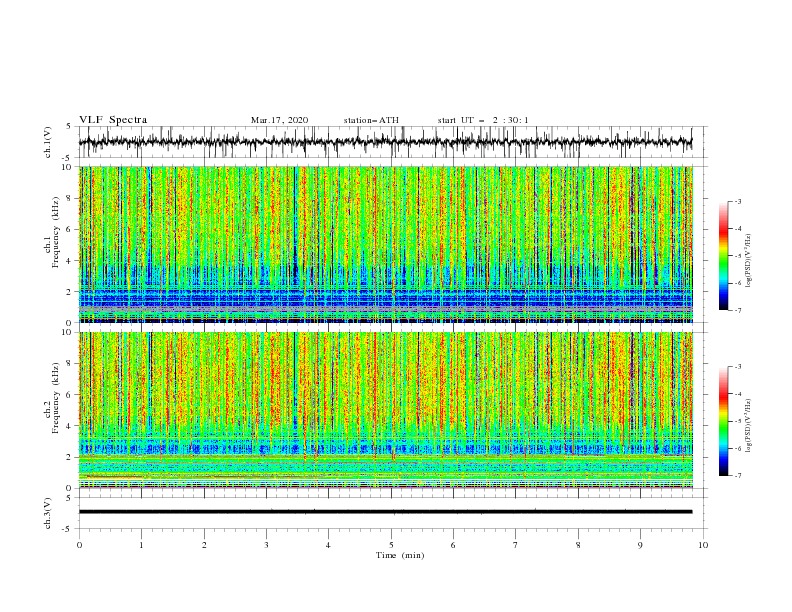The image size is (792, 612).
Task: Click the "start UT = 2 :30: 1" text
Action: point(483,120)
